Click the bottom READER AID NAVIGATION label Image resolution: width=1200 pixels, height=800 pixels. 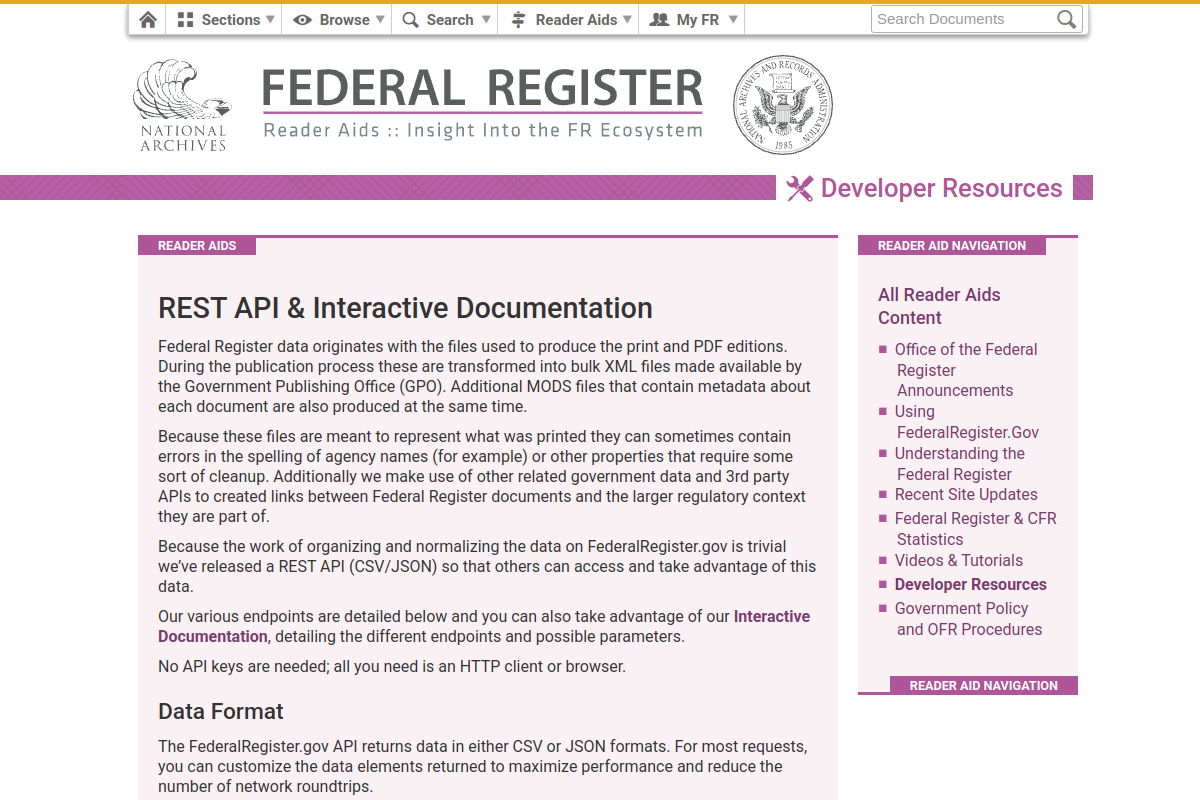(x=984, y=685)
